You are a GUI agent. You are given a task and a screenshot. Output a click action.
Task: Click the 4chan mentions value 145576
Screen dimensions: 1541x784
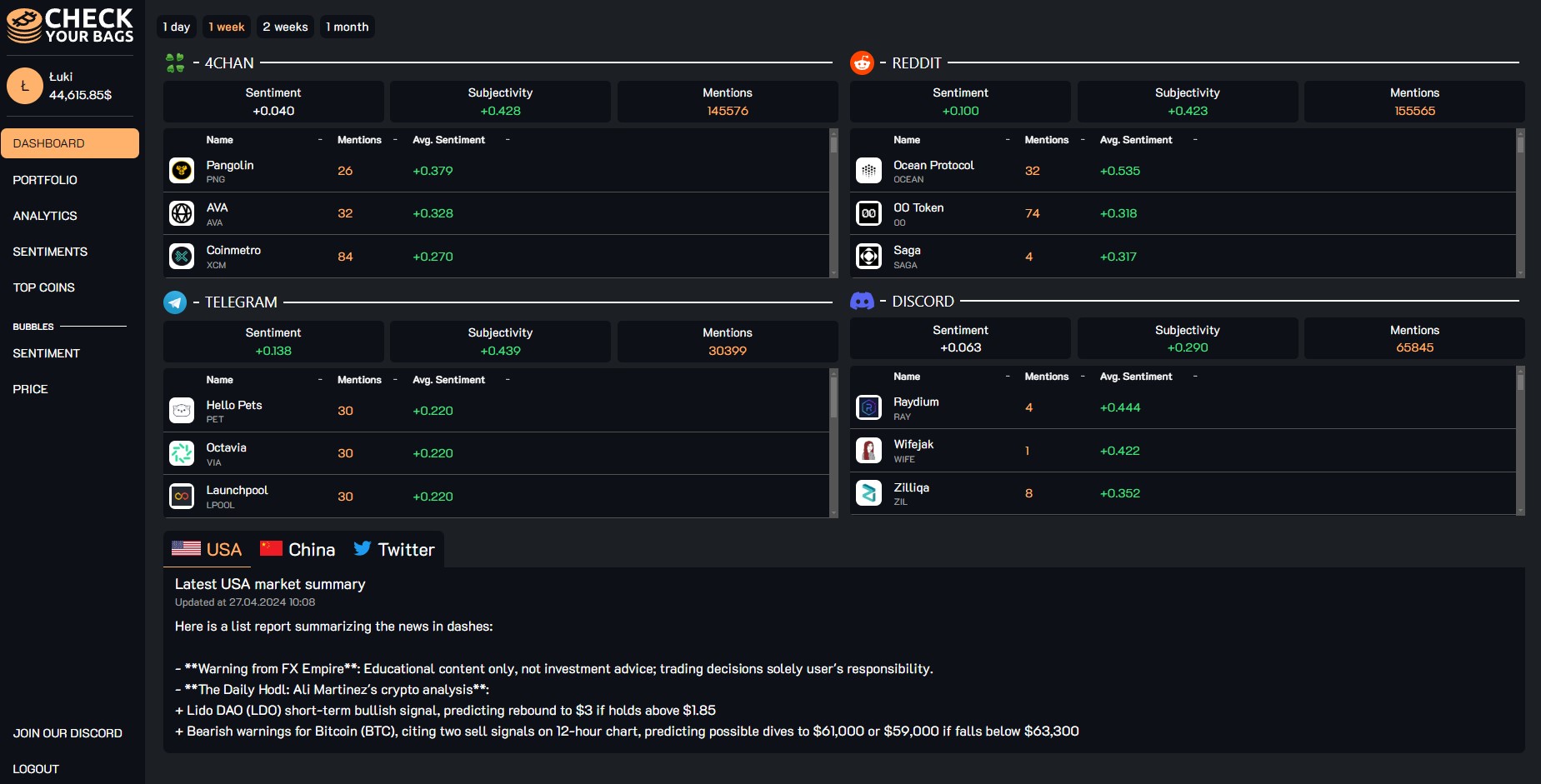tap(728, 111)
